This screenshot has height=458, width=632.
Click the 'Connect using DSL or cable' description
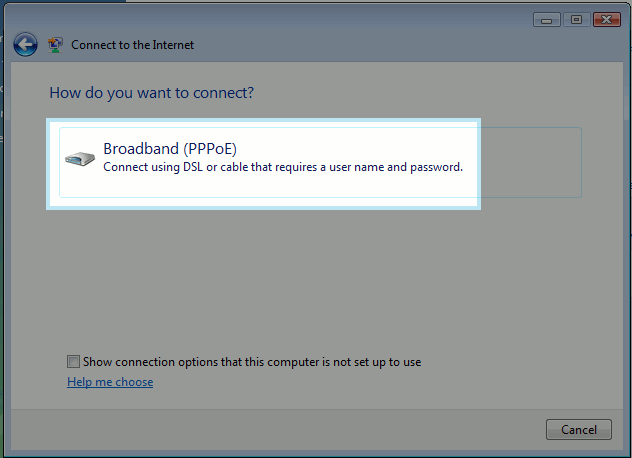pyautogui.click(x=283, y=167)
